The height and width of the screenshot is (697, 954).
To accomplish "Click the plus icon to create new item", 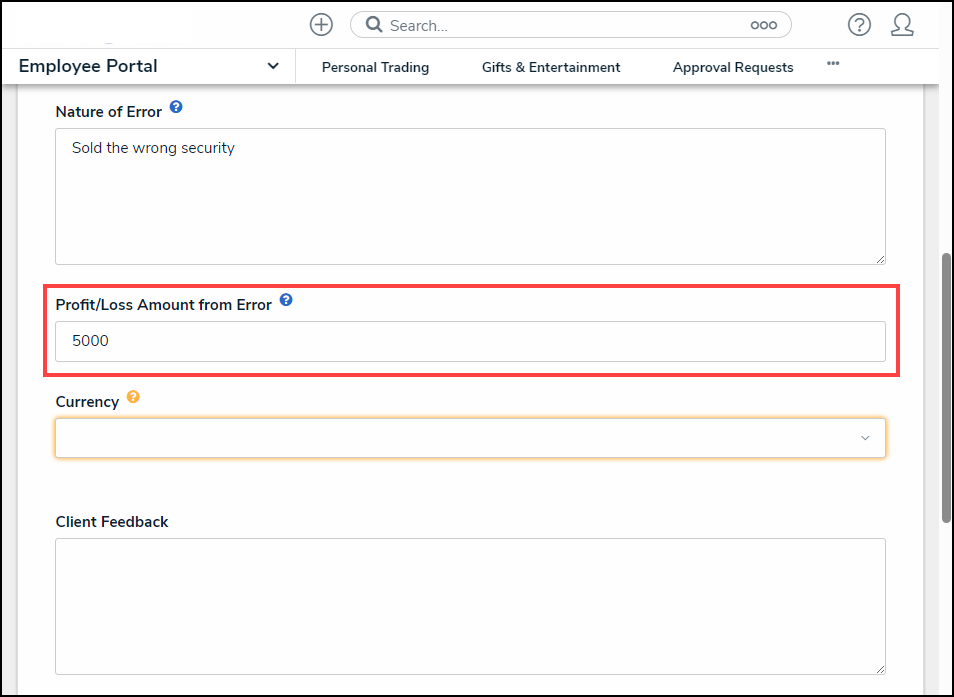I will pyautogui.click(x=321, y=25).
